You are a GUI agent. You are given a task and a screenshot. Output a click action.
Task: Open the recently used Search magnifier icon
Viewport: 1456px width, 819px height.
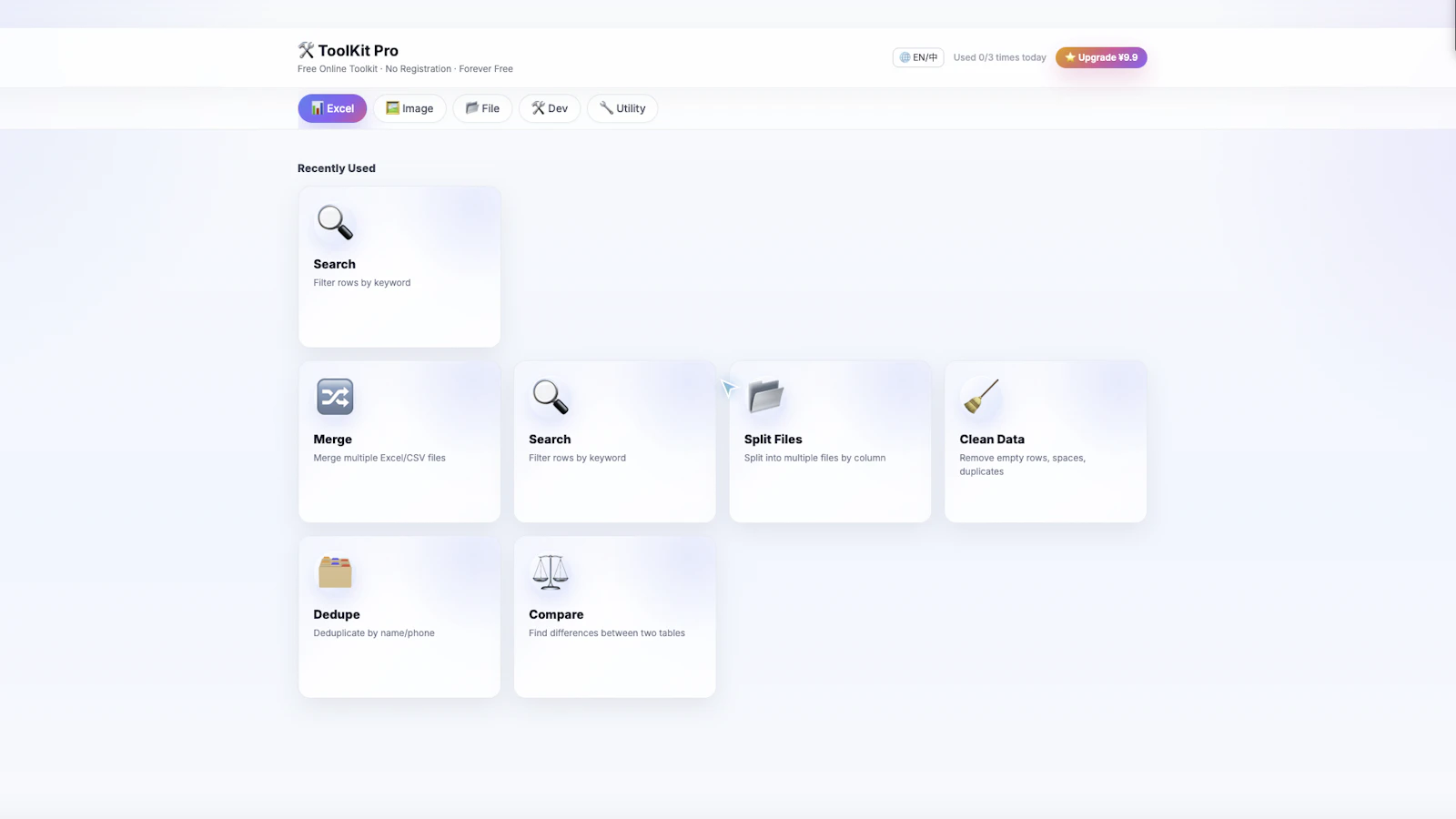coord(335,222)
